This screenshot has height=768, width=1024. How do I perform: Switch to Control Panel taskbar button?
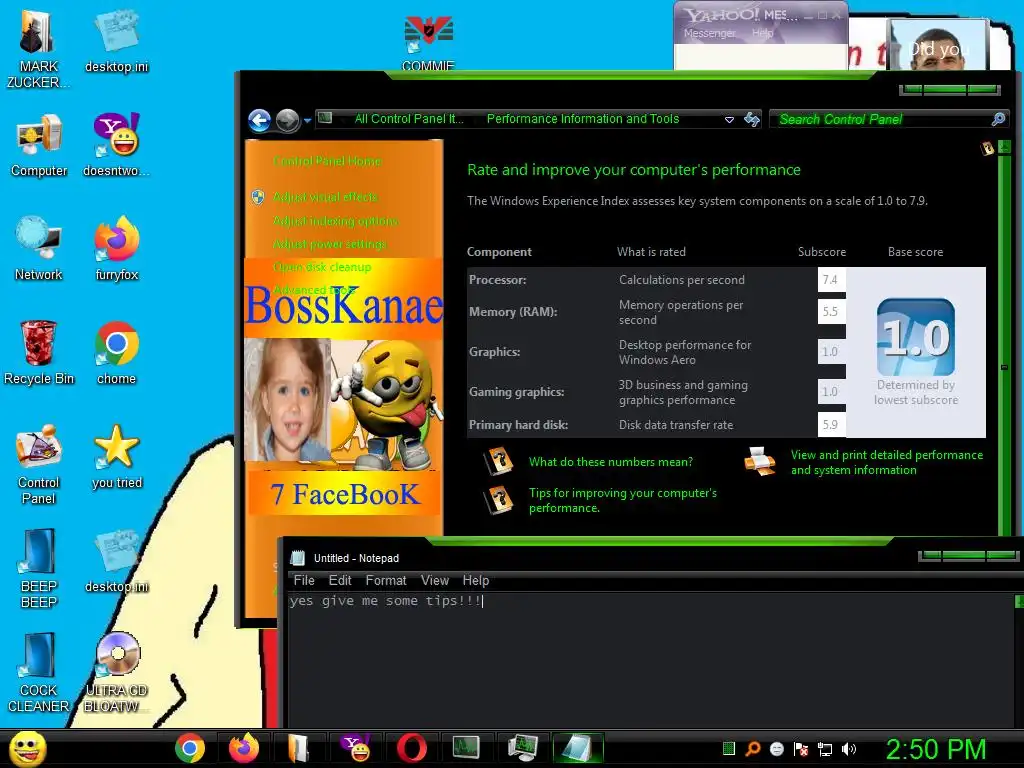click(x=522, y=748)
